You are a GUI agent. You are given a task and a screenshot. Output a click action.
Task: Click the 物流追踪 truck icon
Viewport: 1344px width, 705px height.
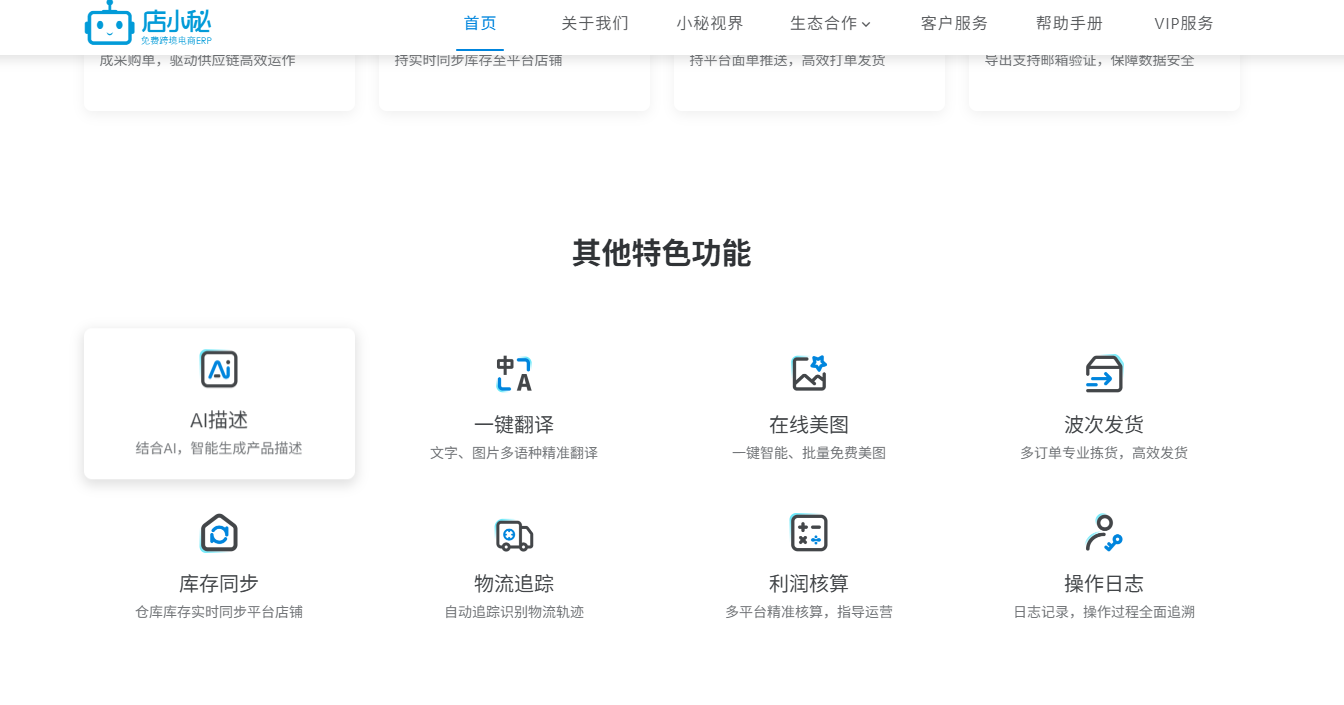[514, 533]
